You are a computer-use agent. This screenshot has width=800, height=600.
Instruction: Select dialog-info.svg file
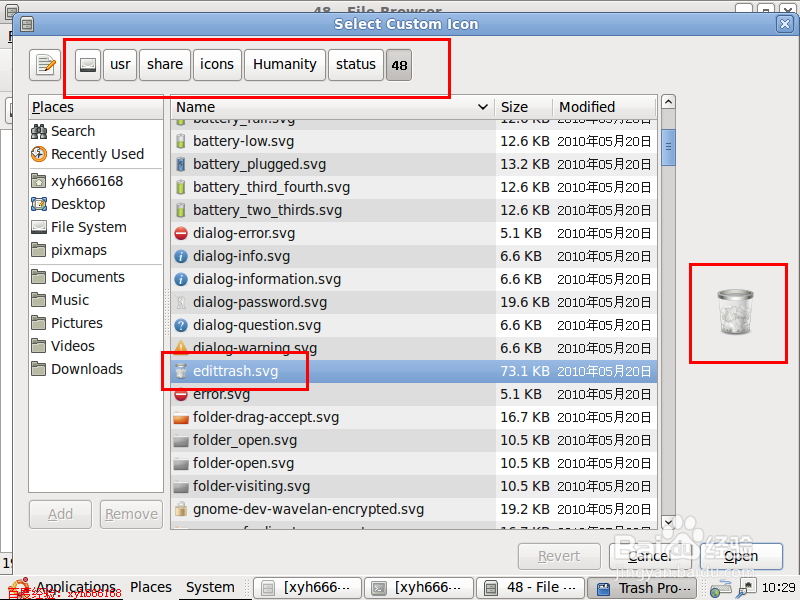[414, 256]
